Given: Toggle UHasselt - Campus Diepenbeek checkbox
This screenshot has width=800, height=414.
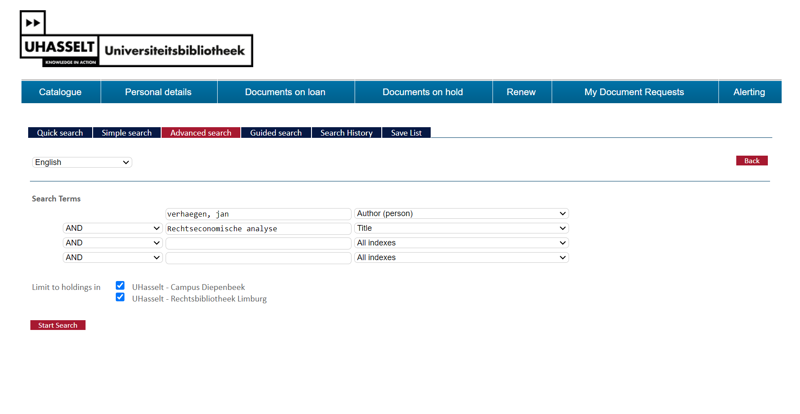Looking at the screenshot, I should point(120,286).
